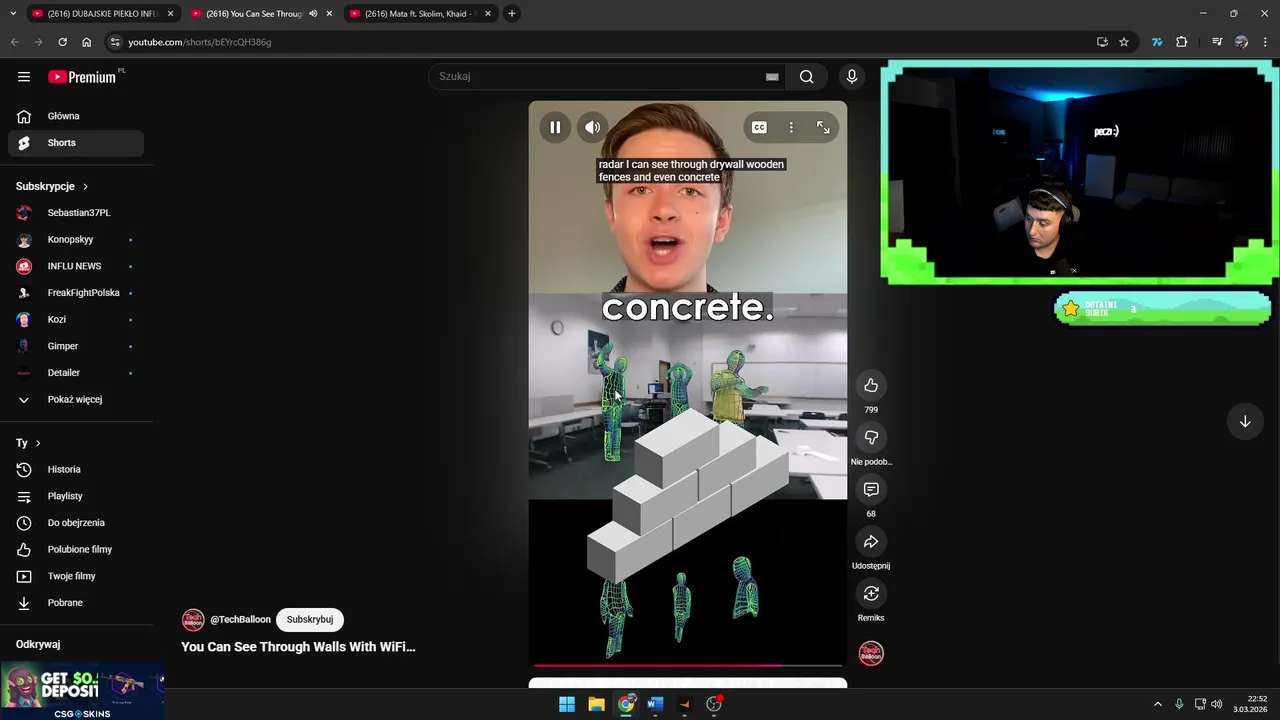Open the Główna home page
Image resolution: width=1280 pixels, height=720 pixels.
[76, 116]
